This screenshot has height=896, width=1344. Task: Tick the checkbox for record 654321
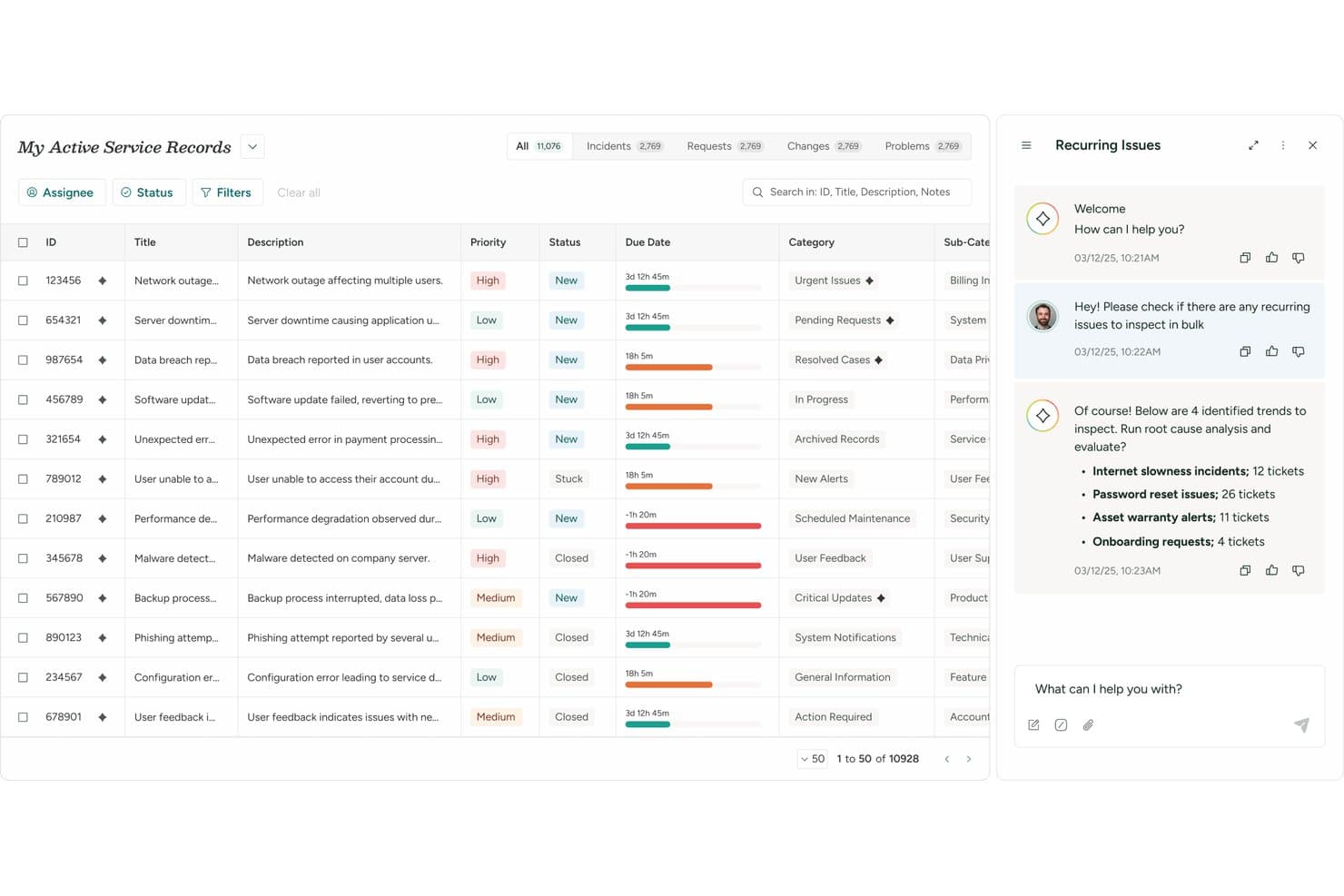coord(23,320)
